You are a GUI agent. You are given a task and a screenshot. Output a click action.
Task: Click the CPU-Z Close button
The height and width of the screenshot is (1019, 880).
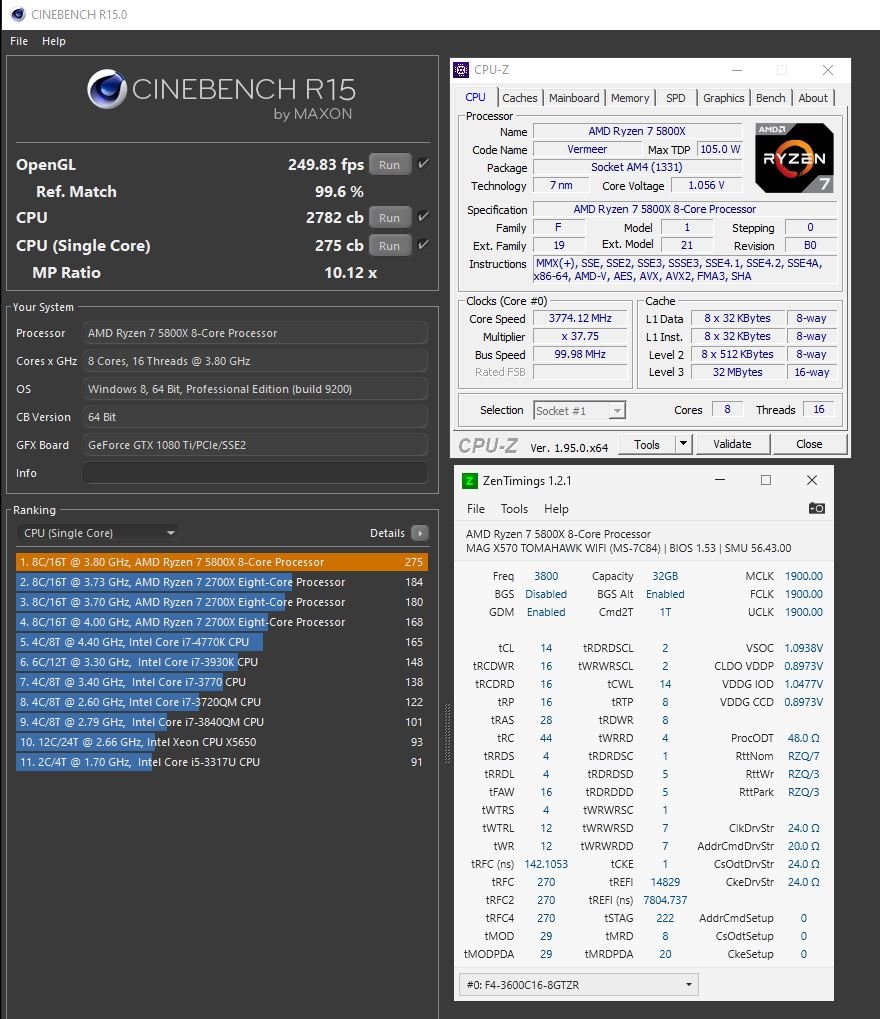[809, 445]
